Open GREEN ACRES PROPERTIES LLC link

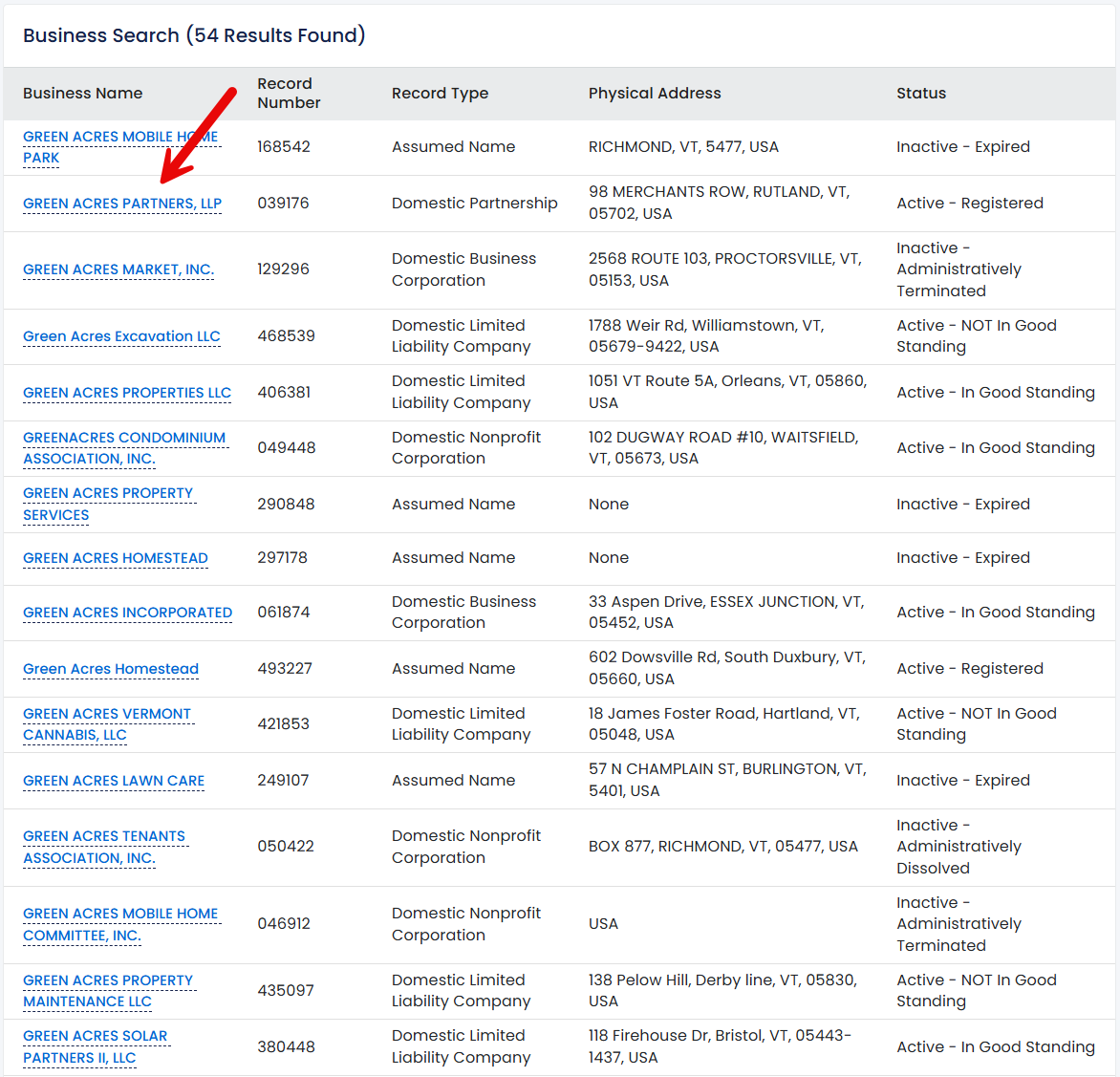coord(127,393)
